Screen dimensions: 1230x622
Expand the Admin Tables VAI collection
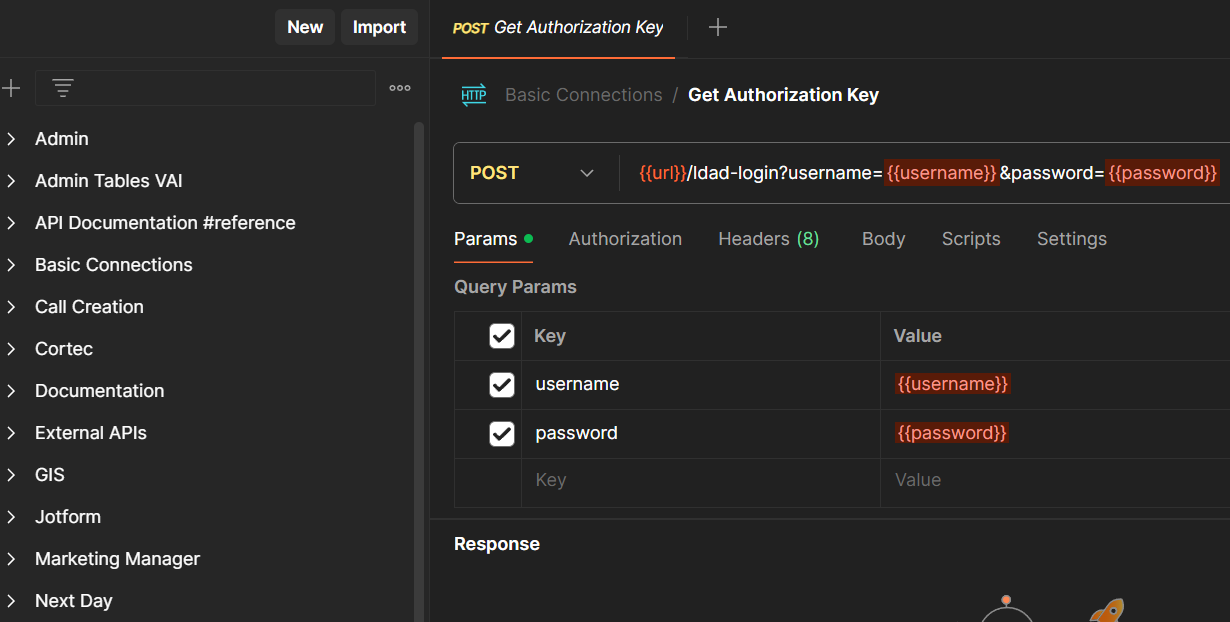coord(11,181)
